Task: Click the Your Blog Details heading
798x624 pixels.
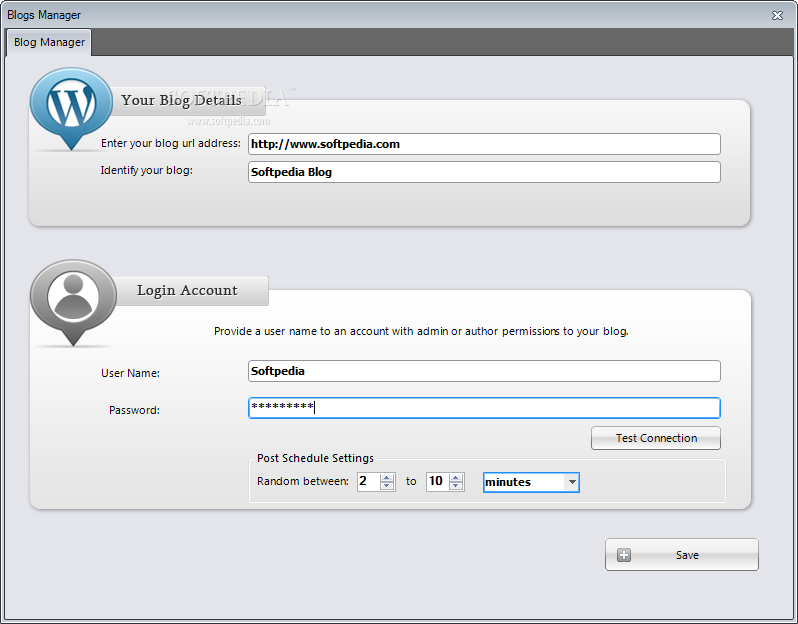Action: pos(181,100)
